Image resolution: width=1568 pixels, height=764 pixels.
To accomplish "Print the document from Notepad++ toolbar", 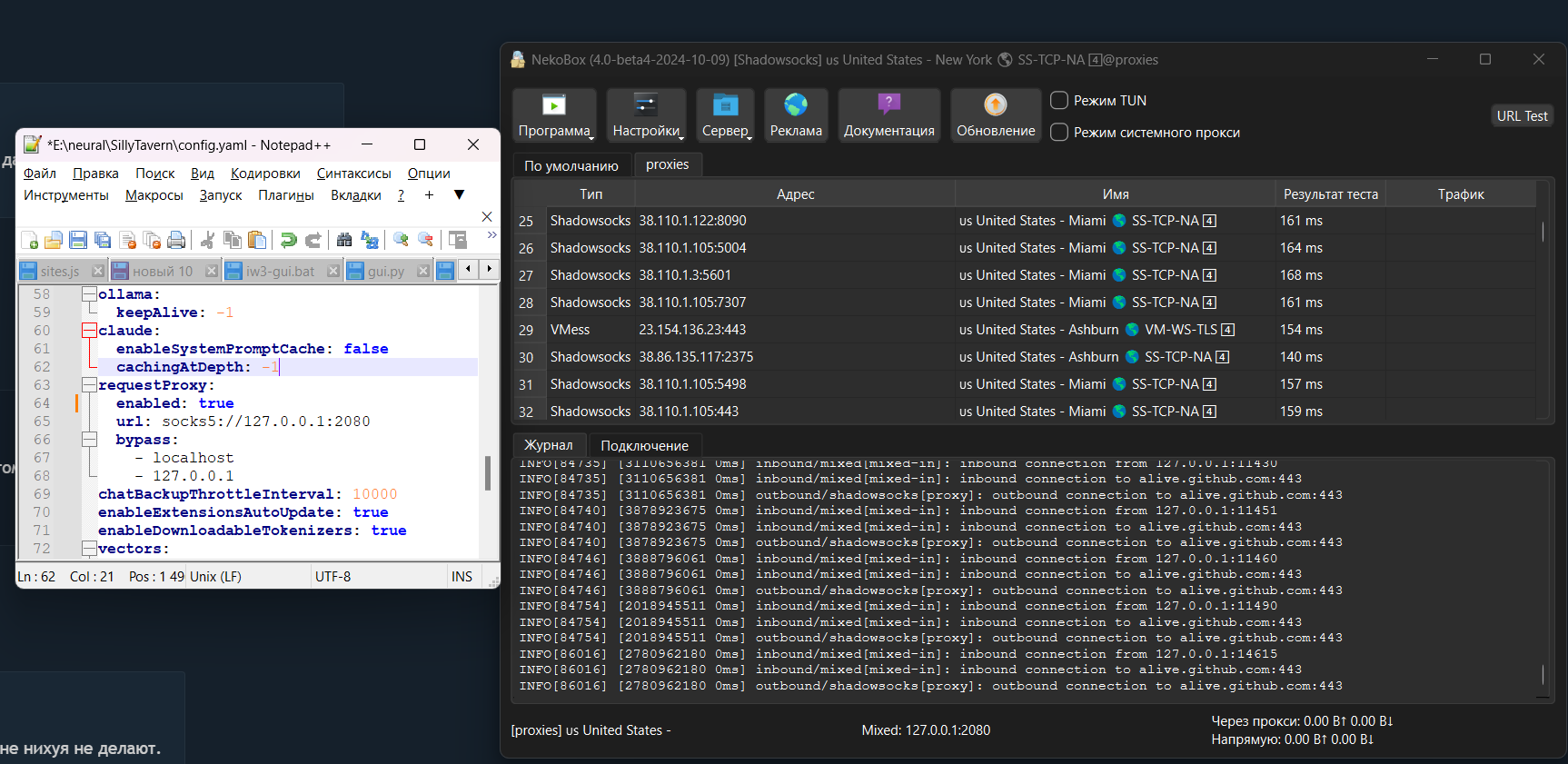I will [x=176, y=240].
